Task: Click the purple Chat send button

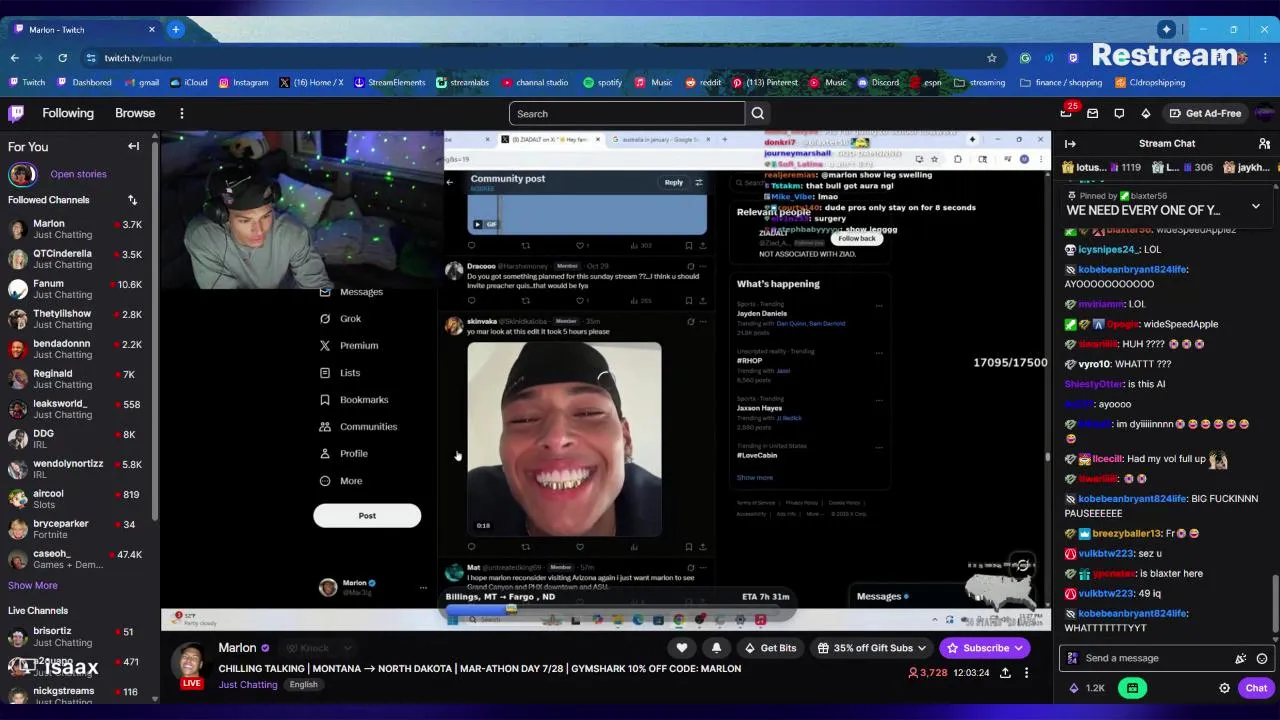Action: [1256, 688]
